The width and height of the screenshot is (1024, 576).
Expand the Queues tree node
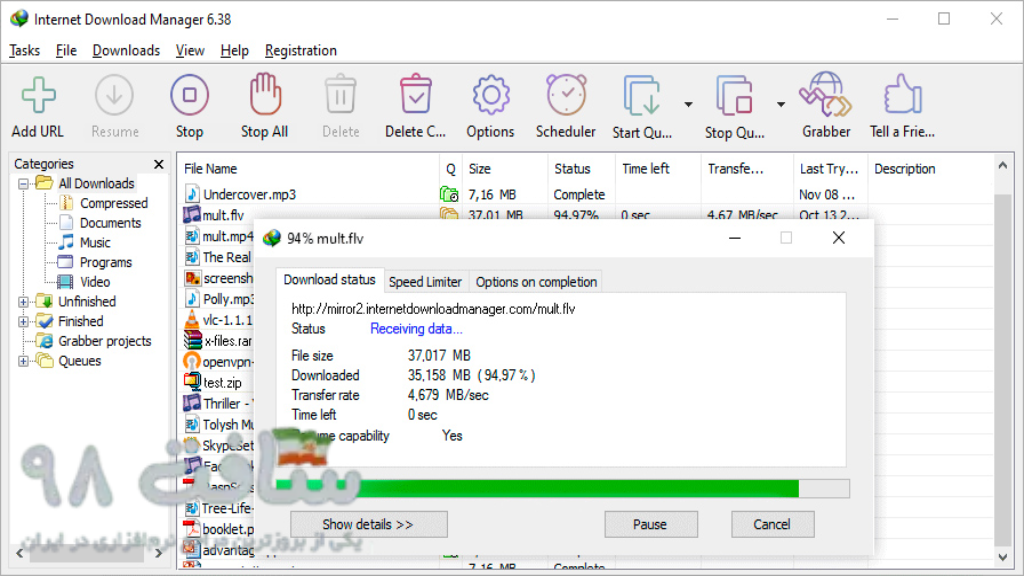click(24, 360)
